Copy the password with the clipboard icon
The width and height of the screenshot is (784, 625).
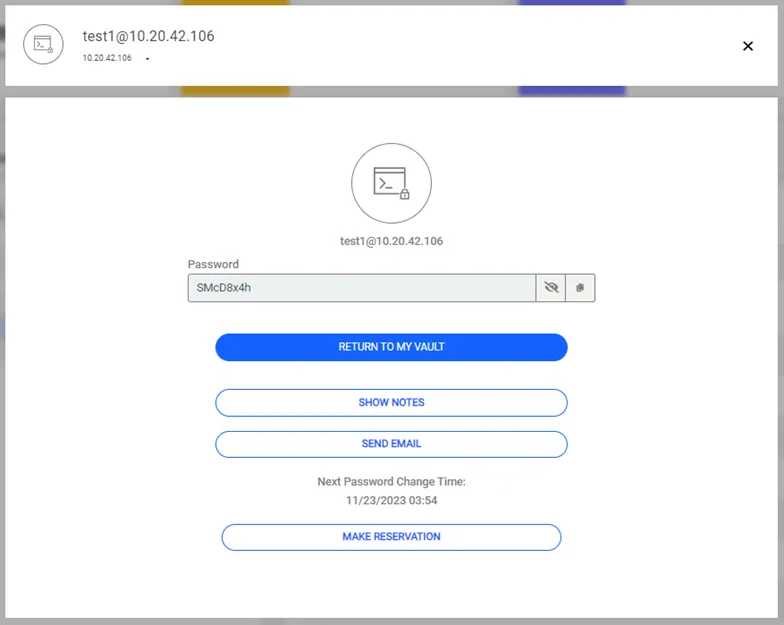point(580,288)
